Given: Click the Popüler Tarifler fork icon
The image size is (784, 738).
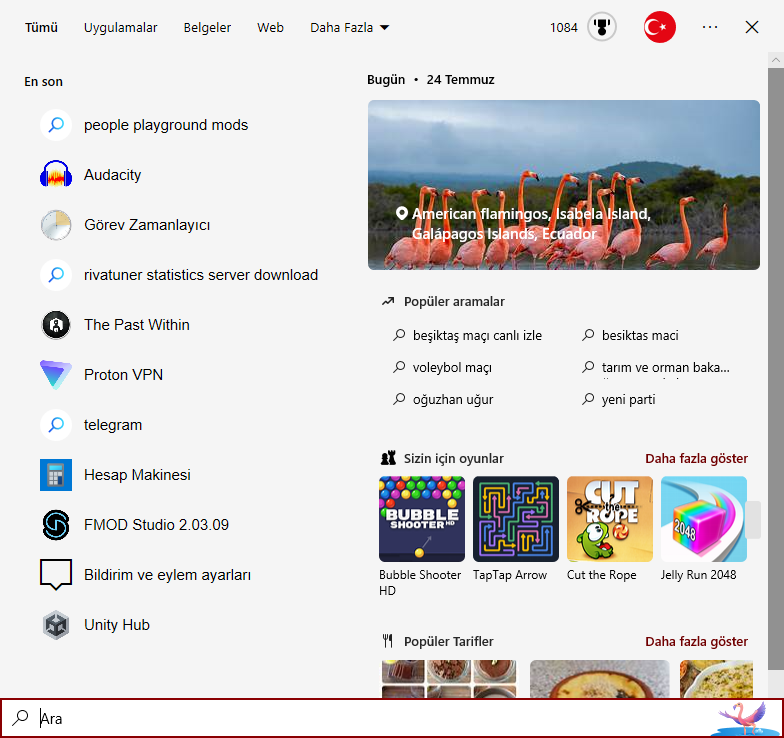Looking at the screenshot, I should [x=388, y=641].
